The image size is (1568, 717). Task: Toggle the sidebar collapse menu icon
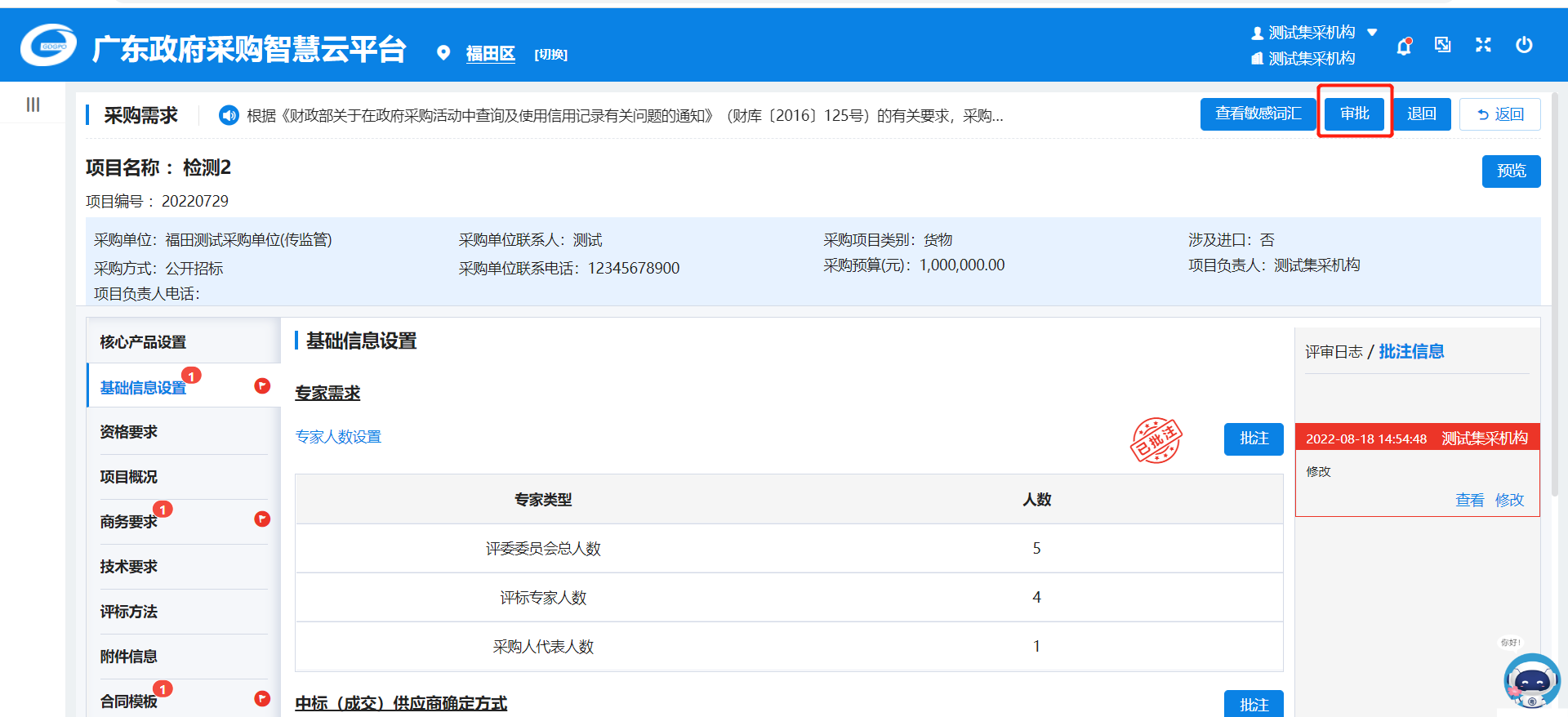tap(33, 105)
